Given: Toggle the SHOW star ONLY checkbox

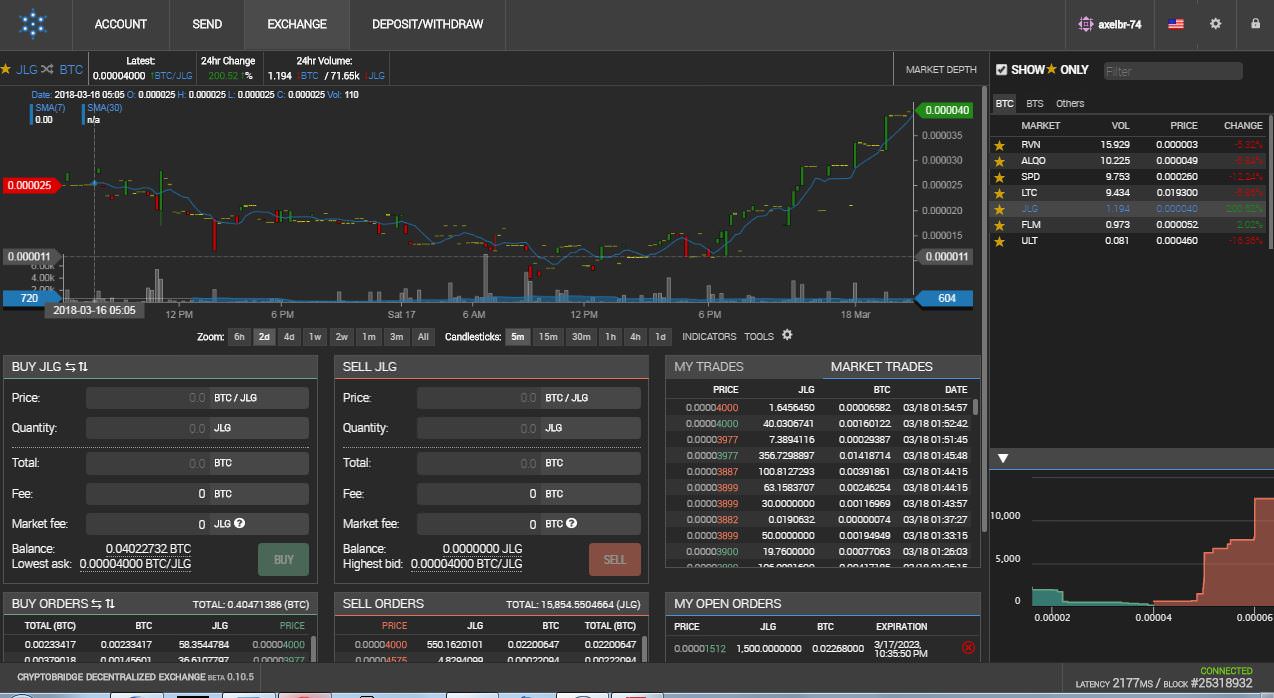Looking at the screenshot, I should pyautogui.click(x=1001, y=70).
